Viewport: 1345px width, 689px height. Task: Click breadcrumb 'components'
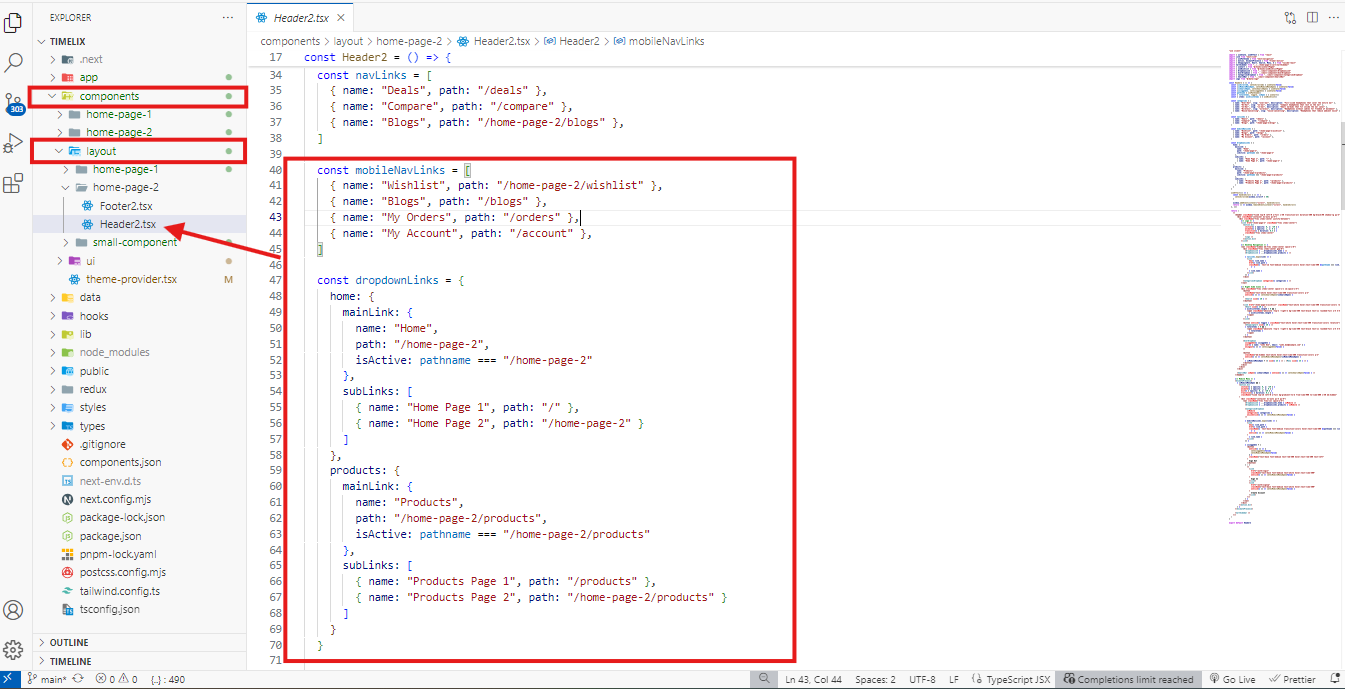click(x=290, y=41)
